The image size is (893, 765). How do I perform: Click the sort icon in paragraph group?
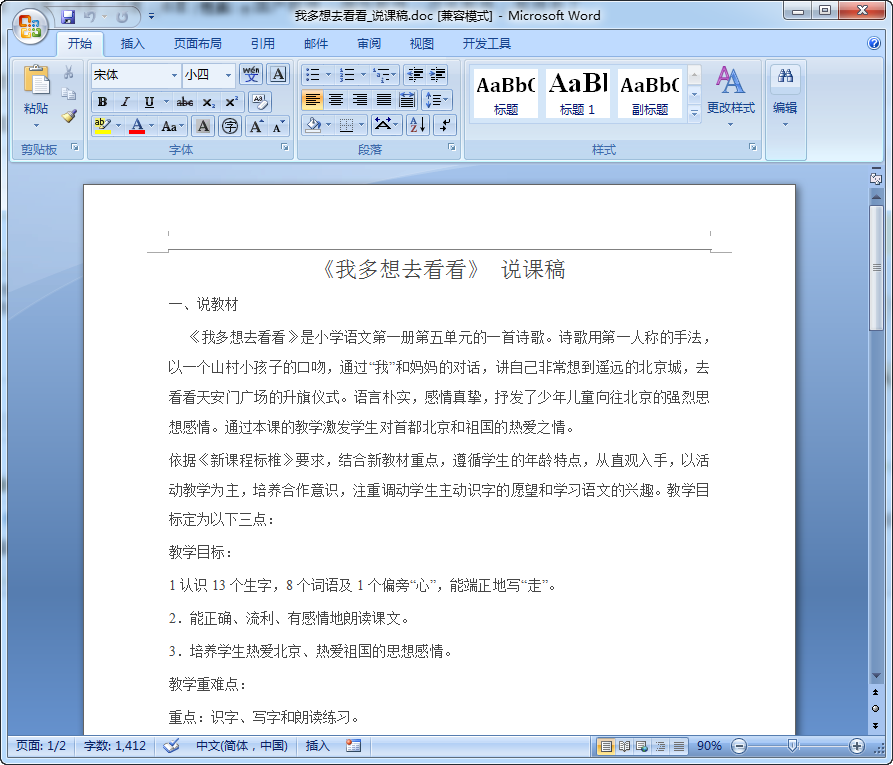click(x=416, y=124)
